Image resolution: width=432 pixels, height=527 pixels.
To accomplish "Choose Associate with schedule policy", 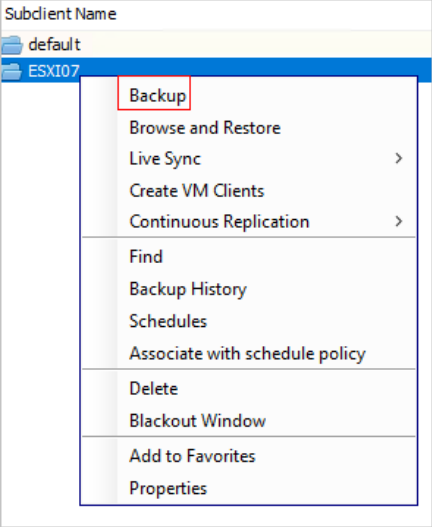I will point(247,354).
